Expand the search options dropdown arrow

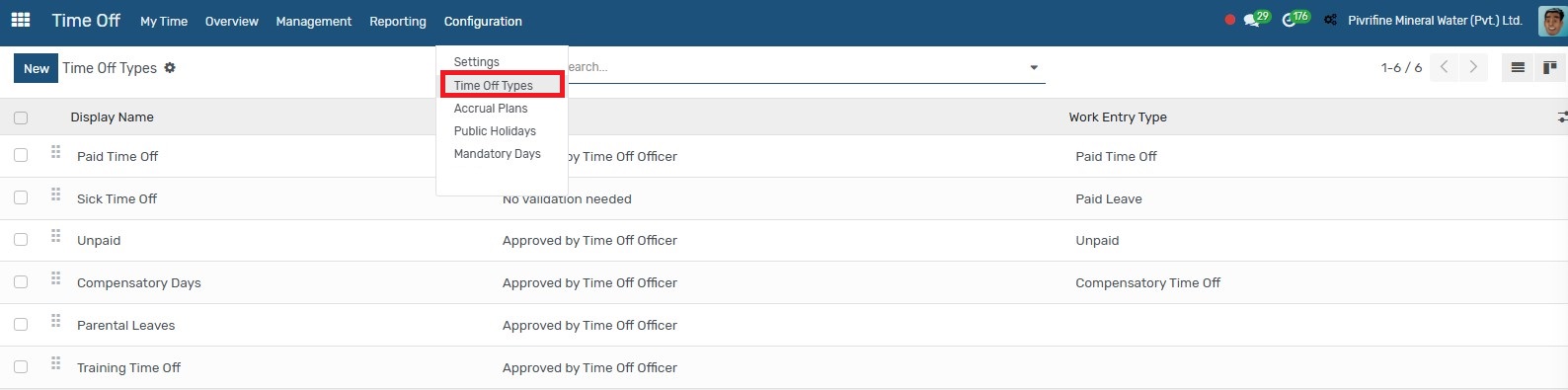click(1034, 68)
